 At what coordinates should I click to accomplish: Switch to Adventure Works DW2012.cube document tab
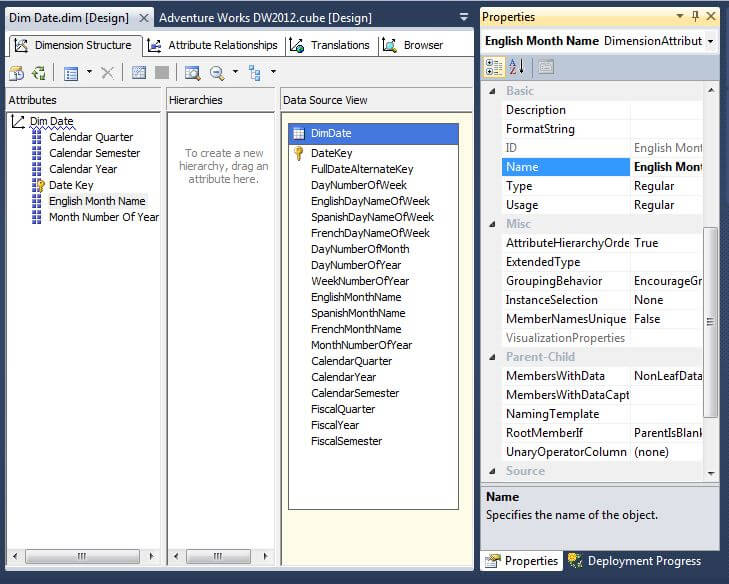point(265,18)
